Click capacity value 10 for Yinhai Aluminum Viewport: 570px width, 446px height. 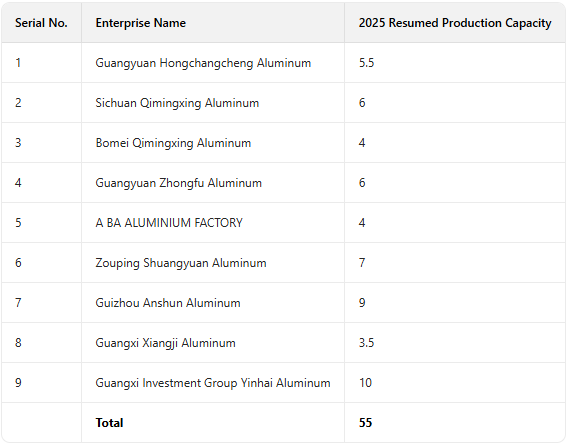coord(365,382)
